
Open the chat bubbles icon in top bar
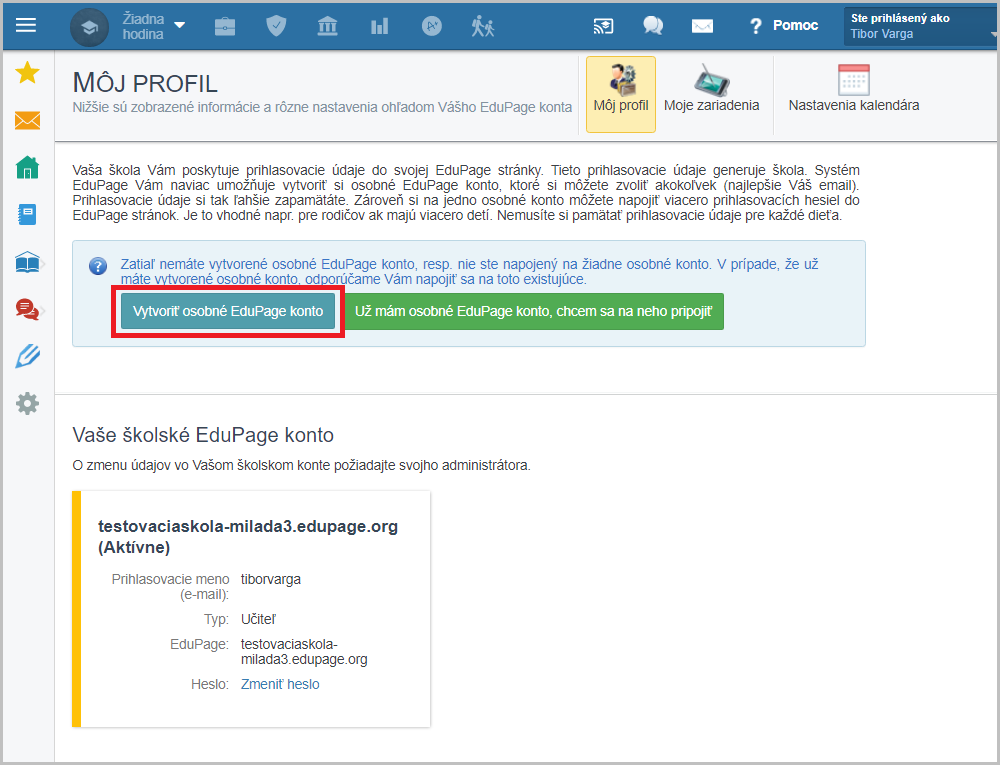tap(653, 26)
